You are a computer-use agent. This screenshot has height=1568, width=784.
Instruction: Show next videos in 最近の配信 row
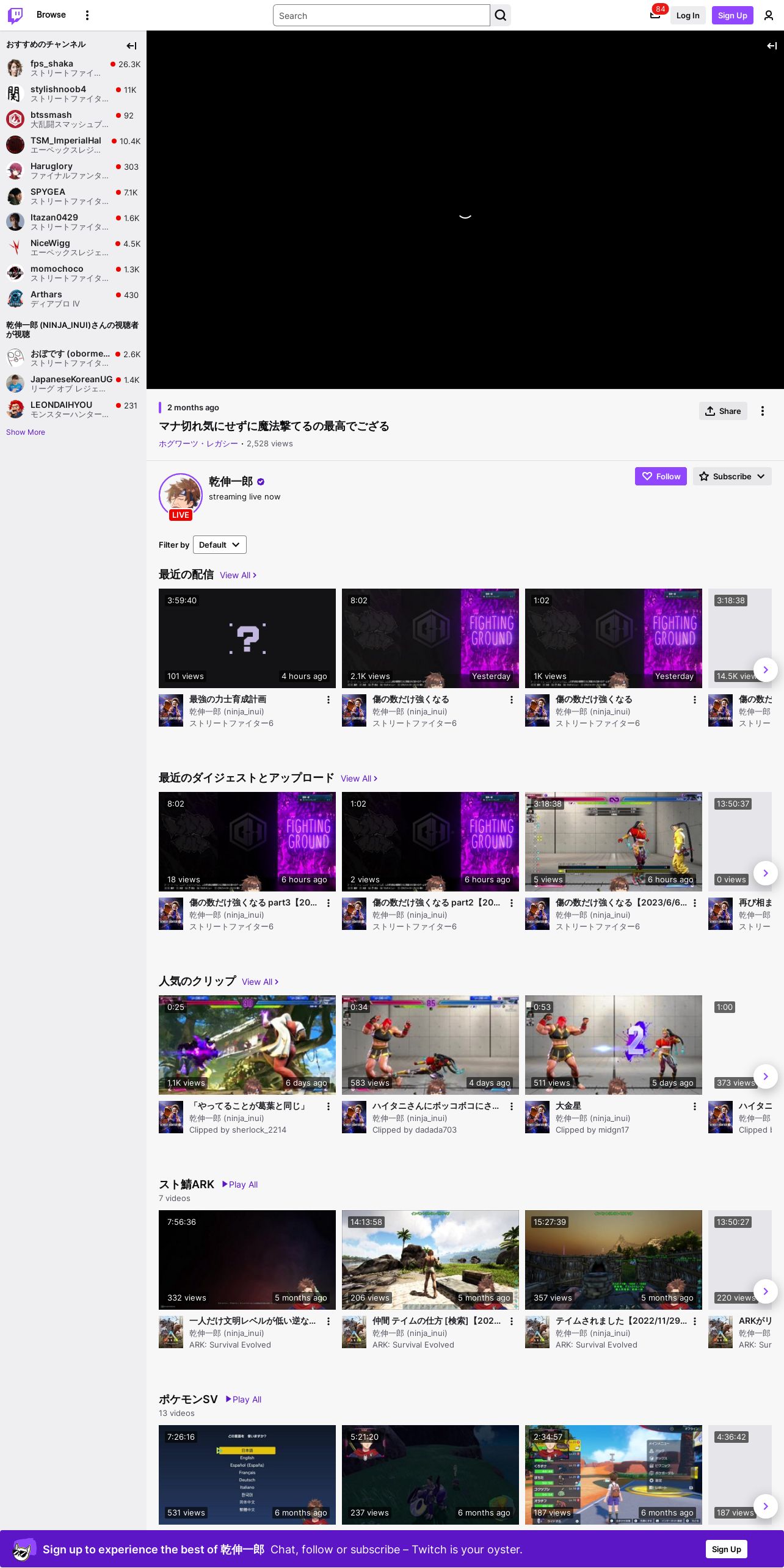pos(766,670)
